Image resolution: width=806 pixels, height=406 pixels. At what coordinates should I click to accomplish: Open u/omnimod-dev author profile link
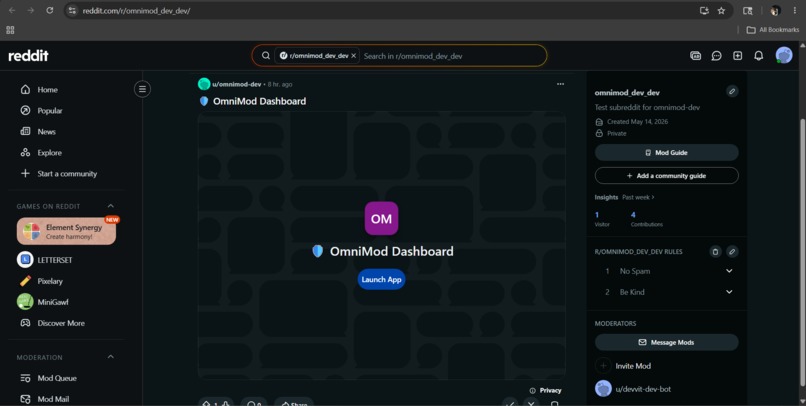point(237,84)
